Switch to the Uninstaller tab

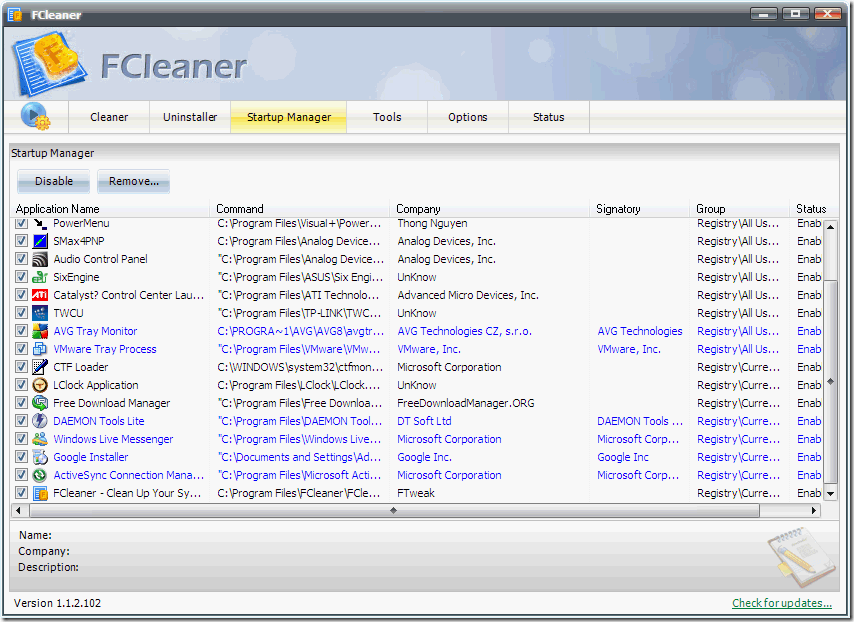click(190, 117)
